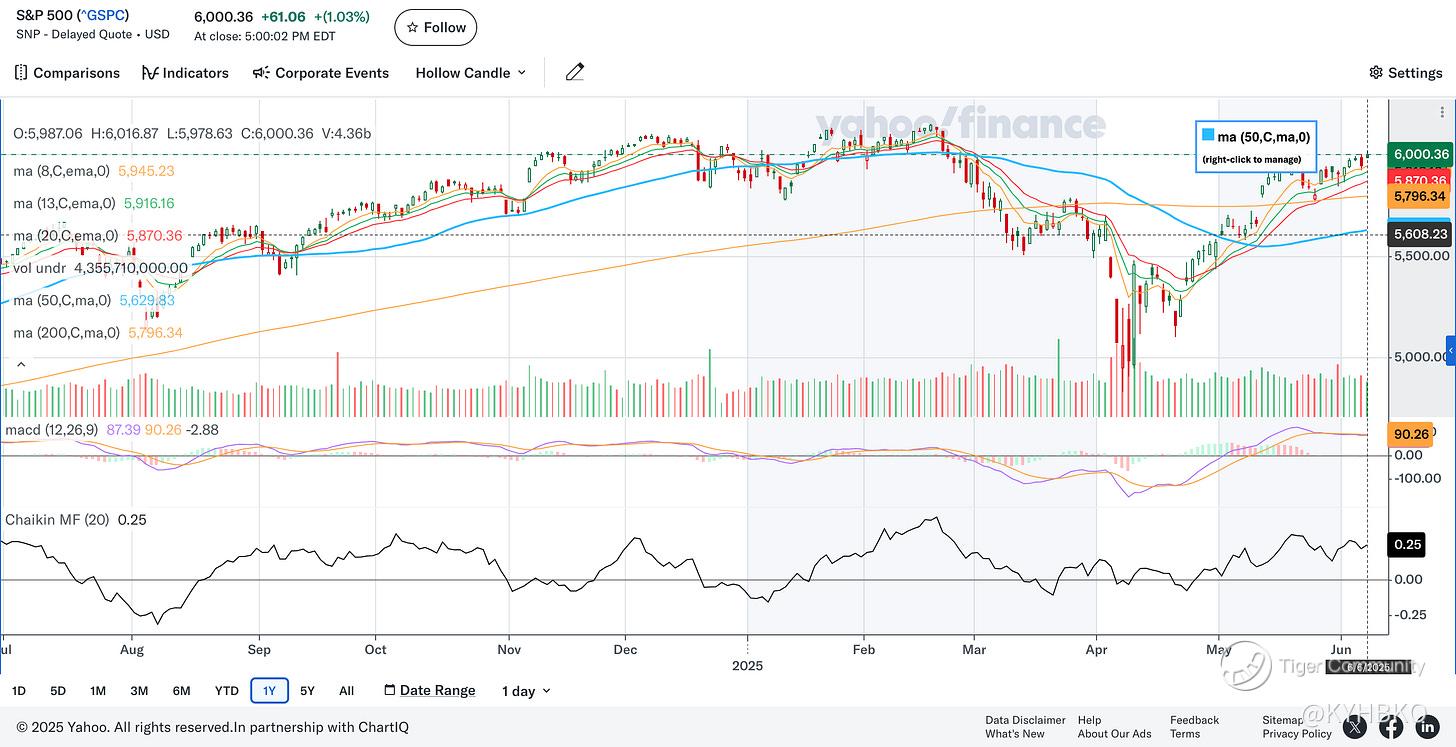Select the 1M range

(x=98, y=691)
